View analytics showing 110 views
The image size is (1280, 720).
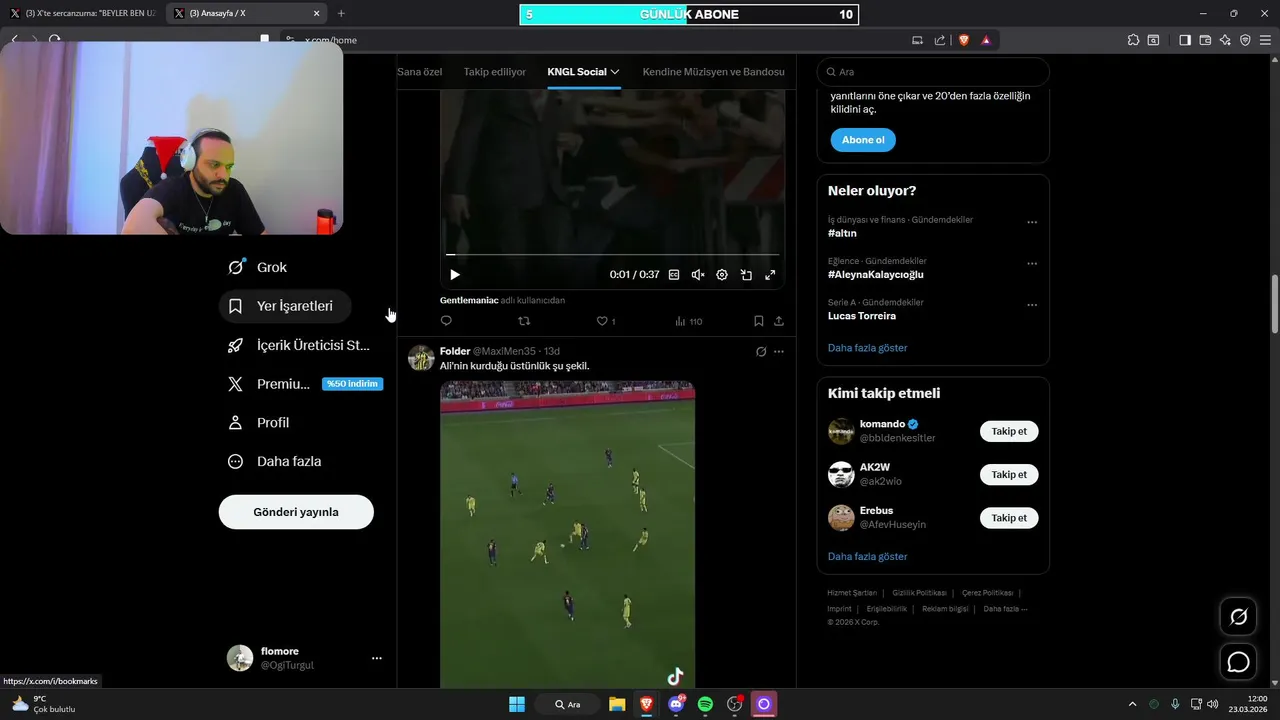(x=689, y=321)
